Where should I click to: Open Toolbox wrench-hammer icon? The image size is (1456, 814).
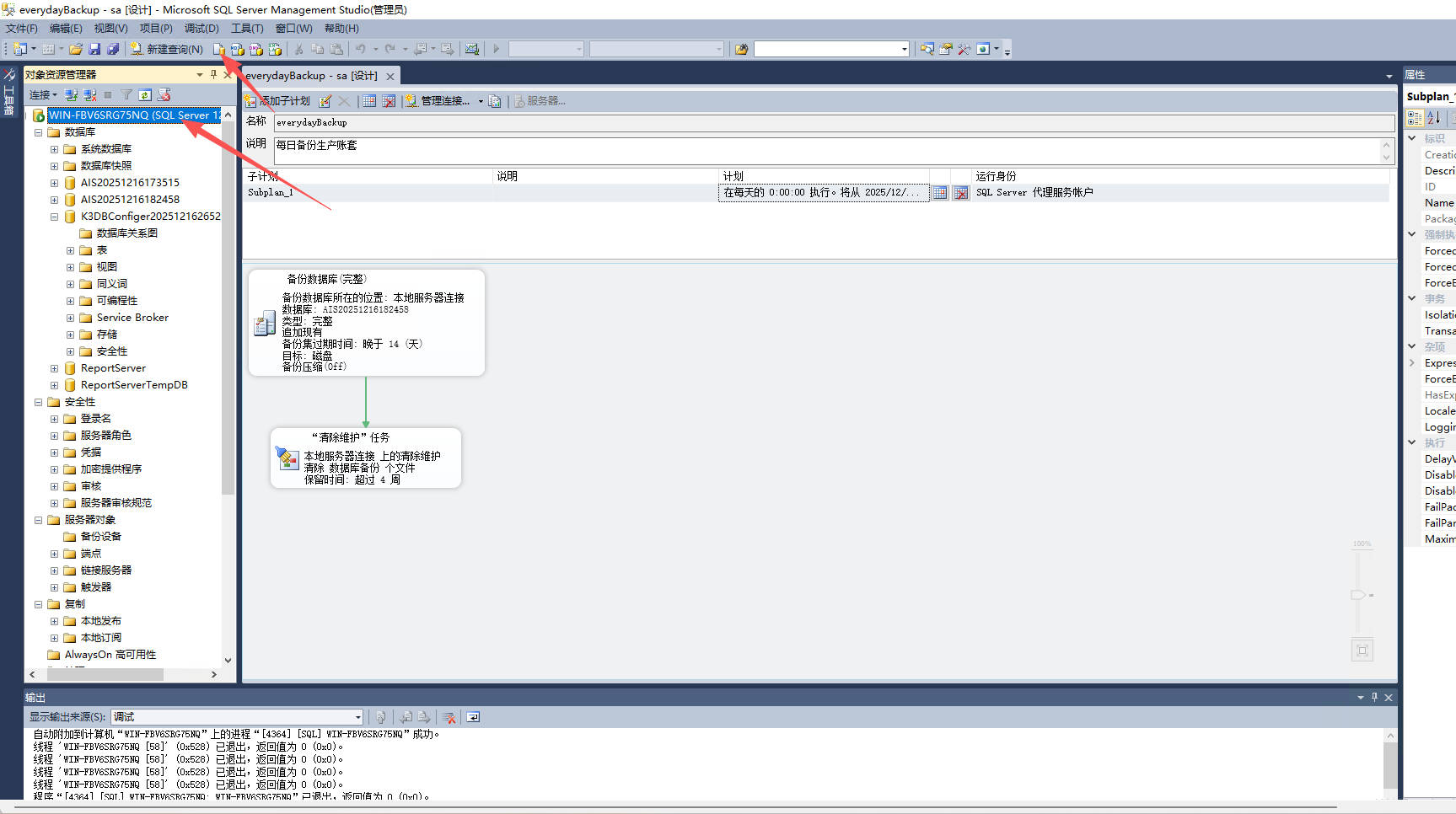[964, 49]
